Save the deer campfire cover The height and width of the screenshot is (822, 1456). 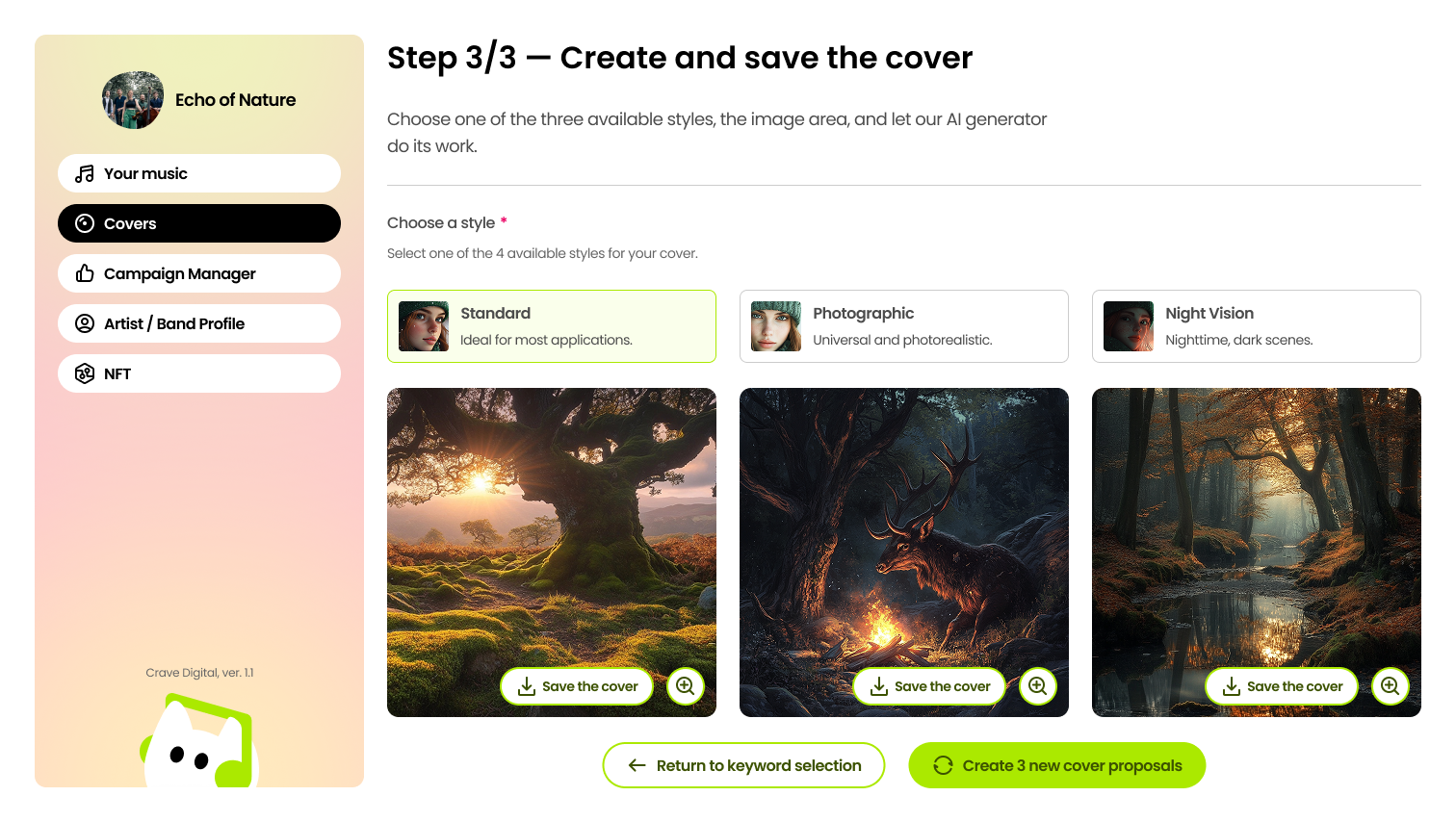point(929,686)
